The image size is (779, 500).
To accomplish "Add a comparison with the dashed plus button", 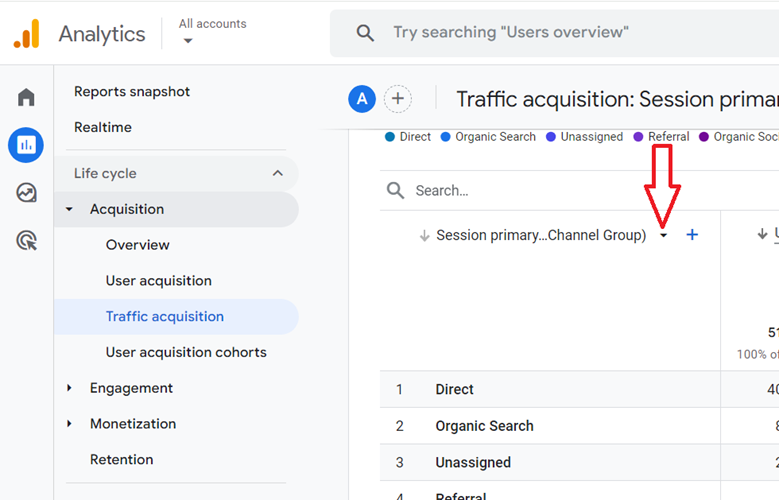I will pos(397,99).
